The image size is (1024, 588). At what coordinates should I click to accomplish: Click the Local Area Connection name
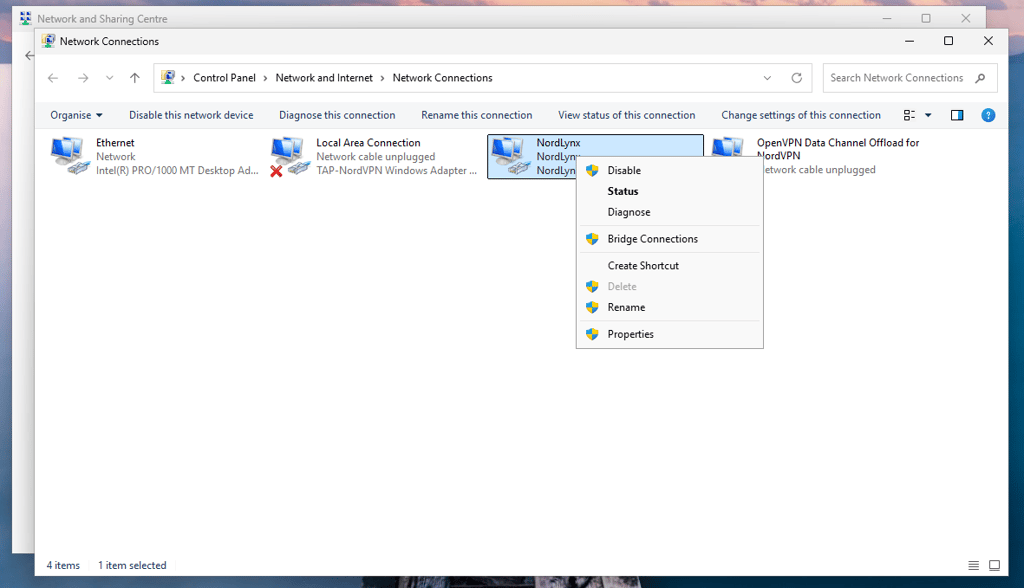tap(368, 142)
